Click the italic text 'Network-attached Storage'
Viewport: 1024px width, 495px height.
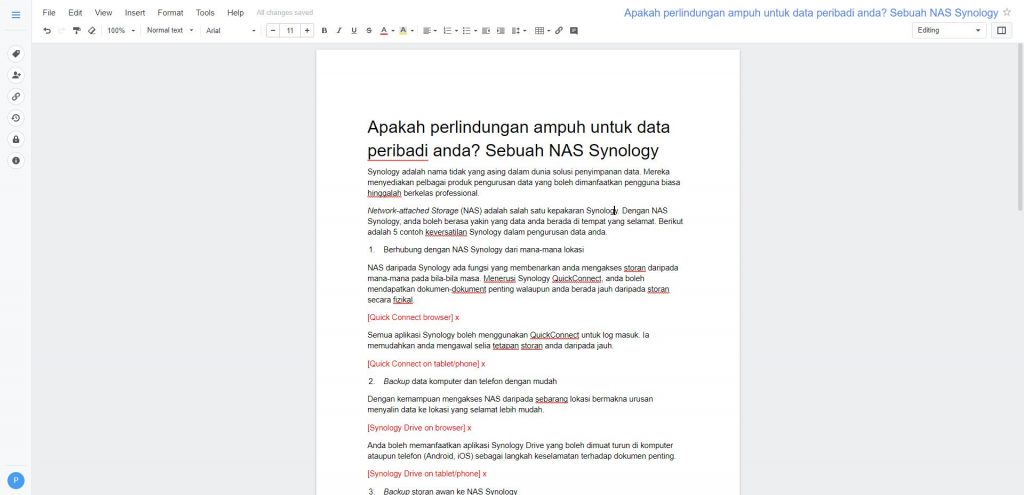click(413, 211)
